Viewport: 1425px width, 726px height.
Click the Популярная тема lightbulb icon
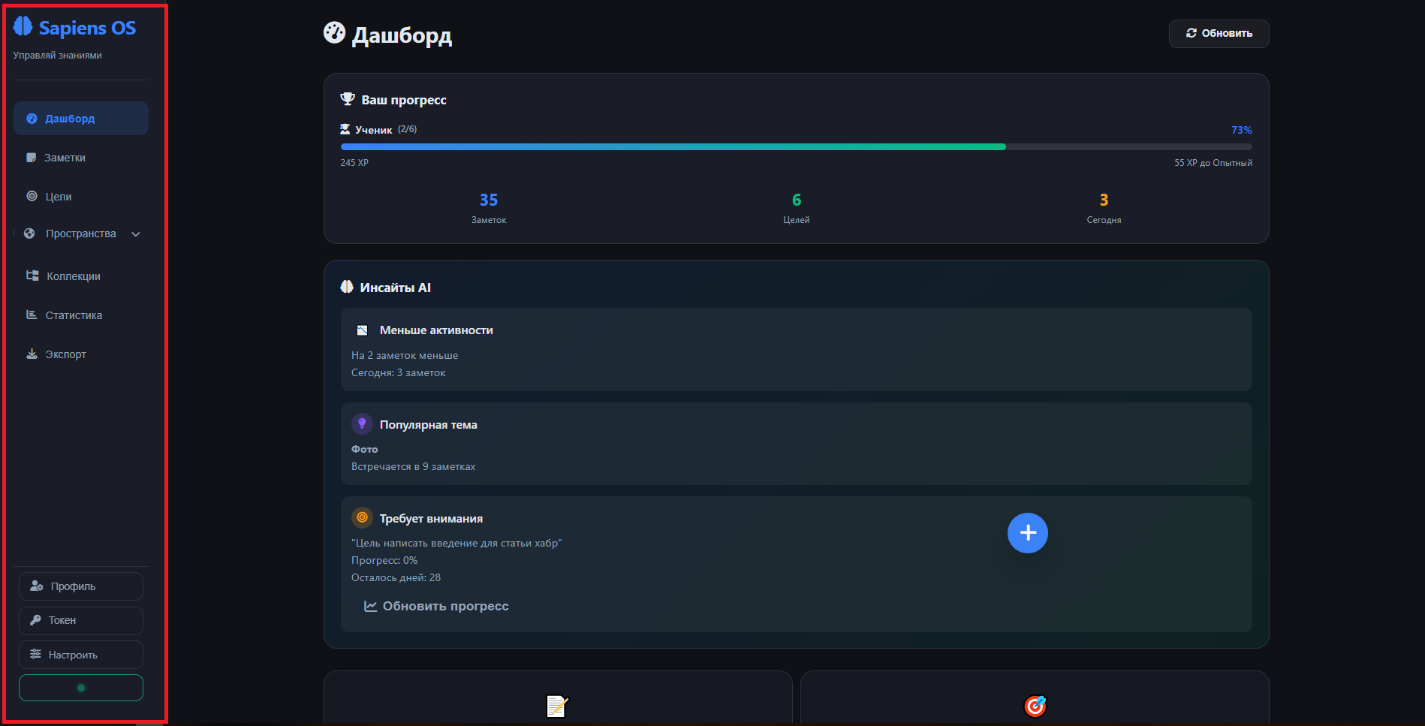pyautogui.click(x=362, y=424)
